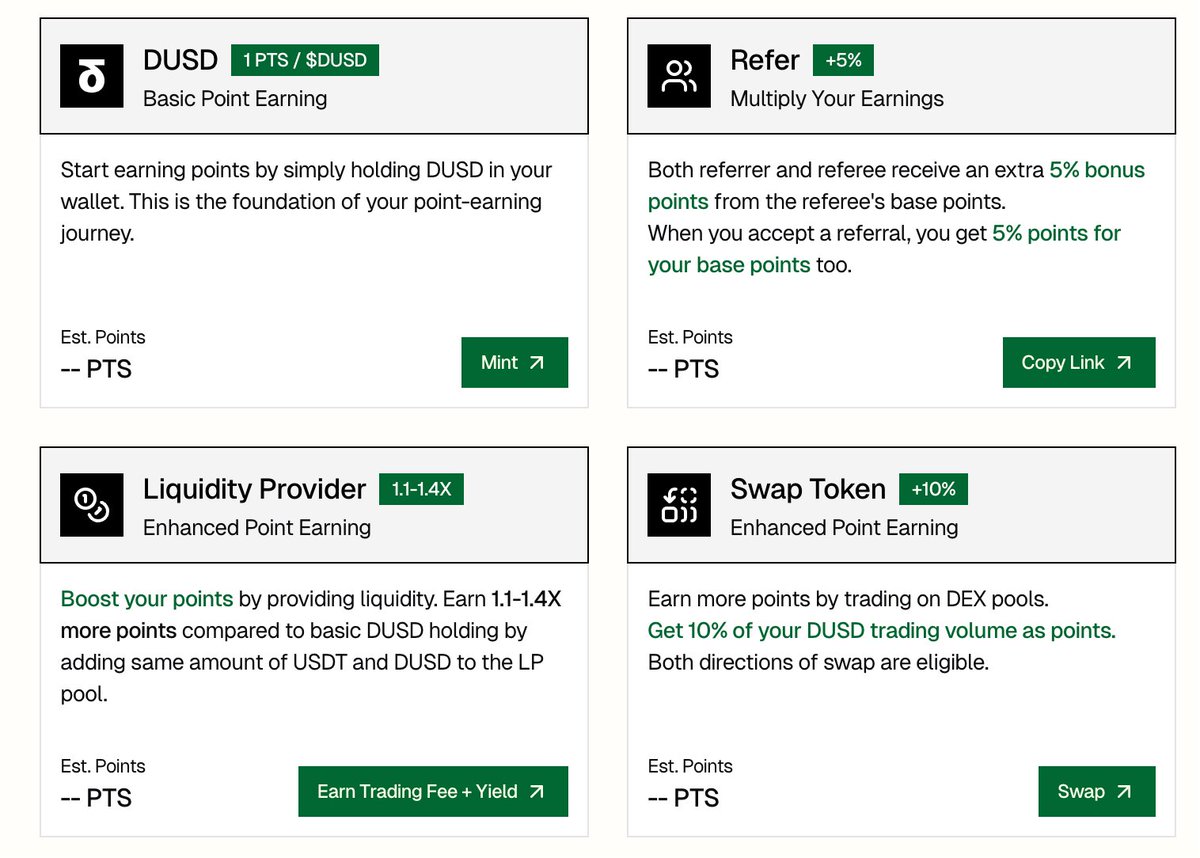Click the Swap Token icon
This screenshot has width=1200, height=858.
pos(679,505)
